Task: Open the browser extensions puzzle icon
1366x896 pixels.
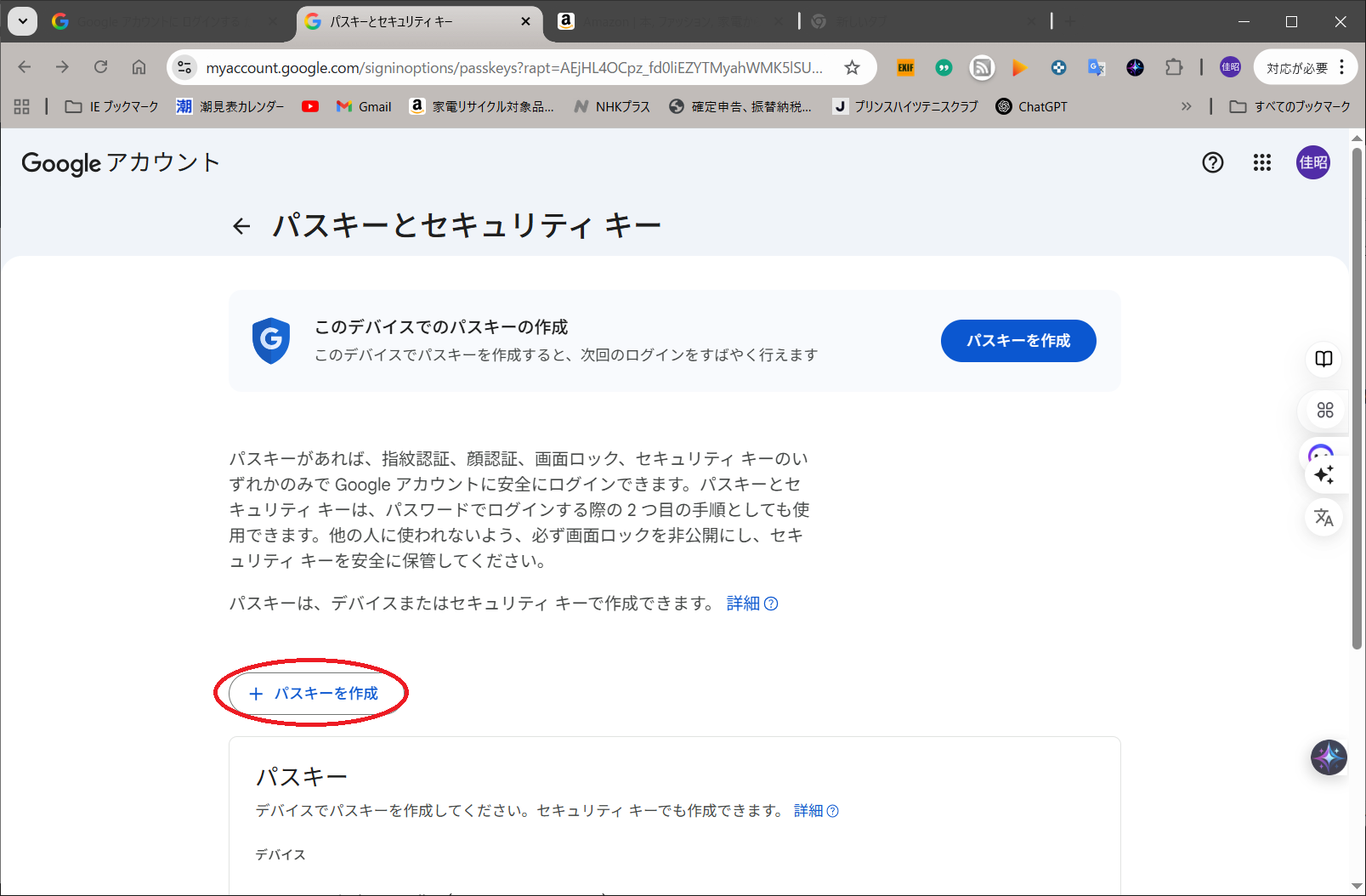Action: pos(1173,68)
